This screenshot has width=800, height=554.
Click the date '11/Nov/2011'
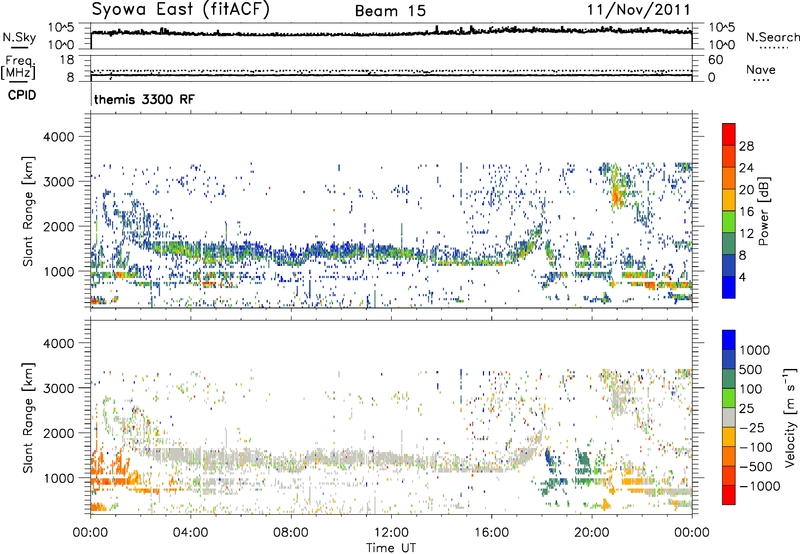click(x=638, y=9)
